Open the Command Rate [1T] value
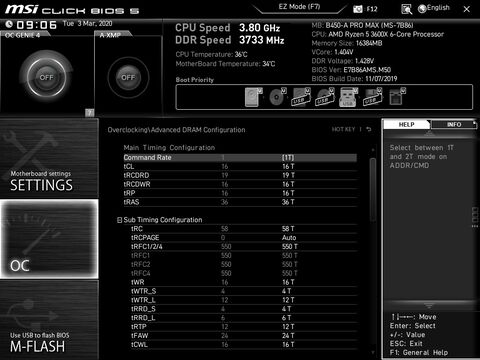The height and width of the screenshot is (360, 480). (x=288, y=158)
